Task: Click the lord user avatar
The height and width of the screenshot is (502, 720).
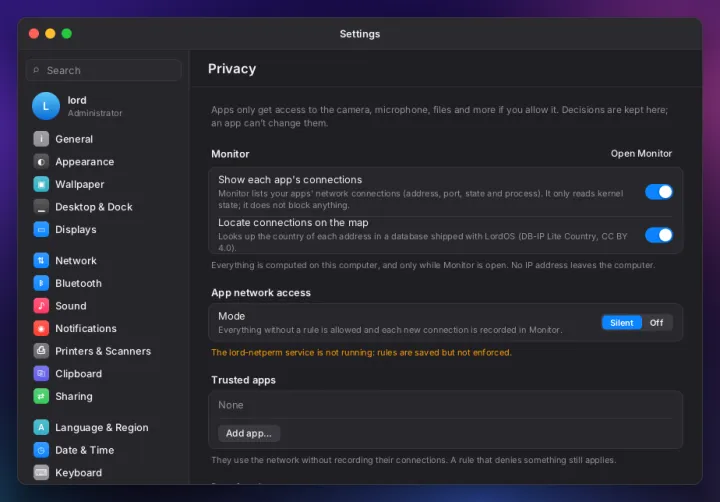Action: pyautogui.click(x=46, y=106)
